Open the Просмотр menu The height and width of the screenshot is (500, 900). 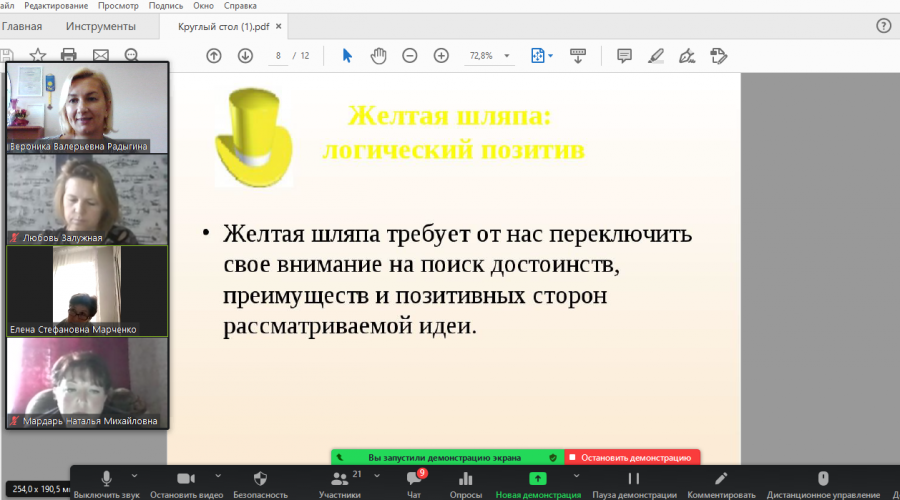pos(118,6)
